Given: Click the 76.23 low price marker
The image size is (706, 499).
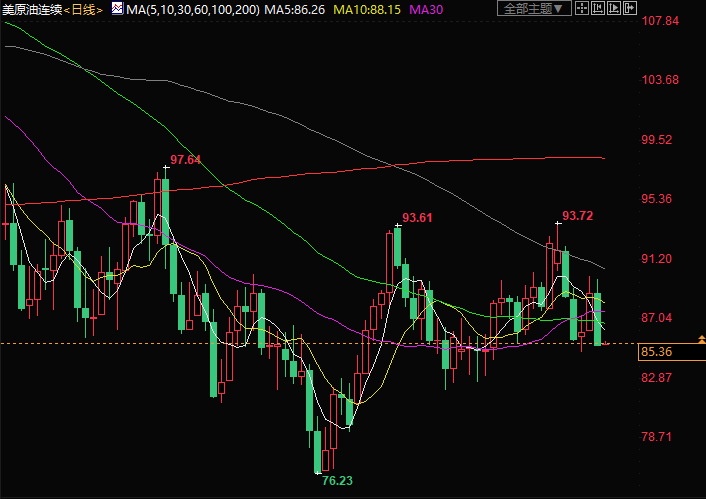Looking at the screenshot, I should pos(337,481).
